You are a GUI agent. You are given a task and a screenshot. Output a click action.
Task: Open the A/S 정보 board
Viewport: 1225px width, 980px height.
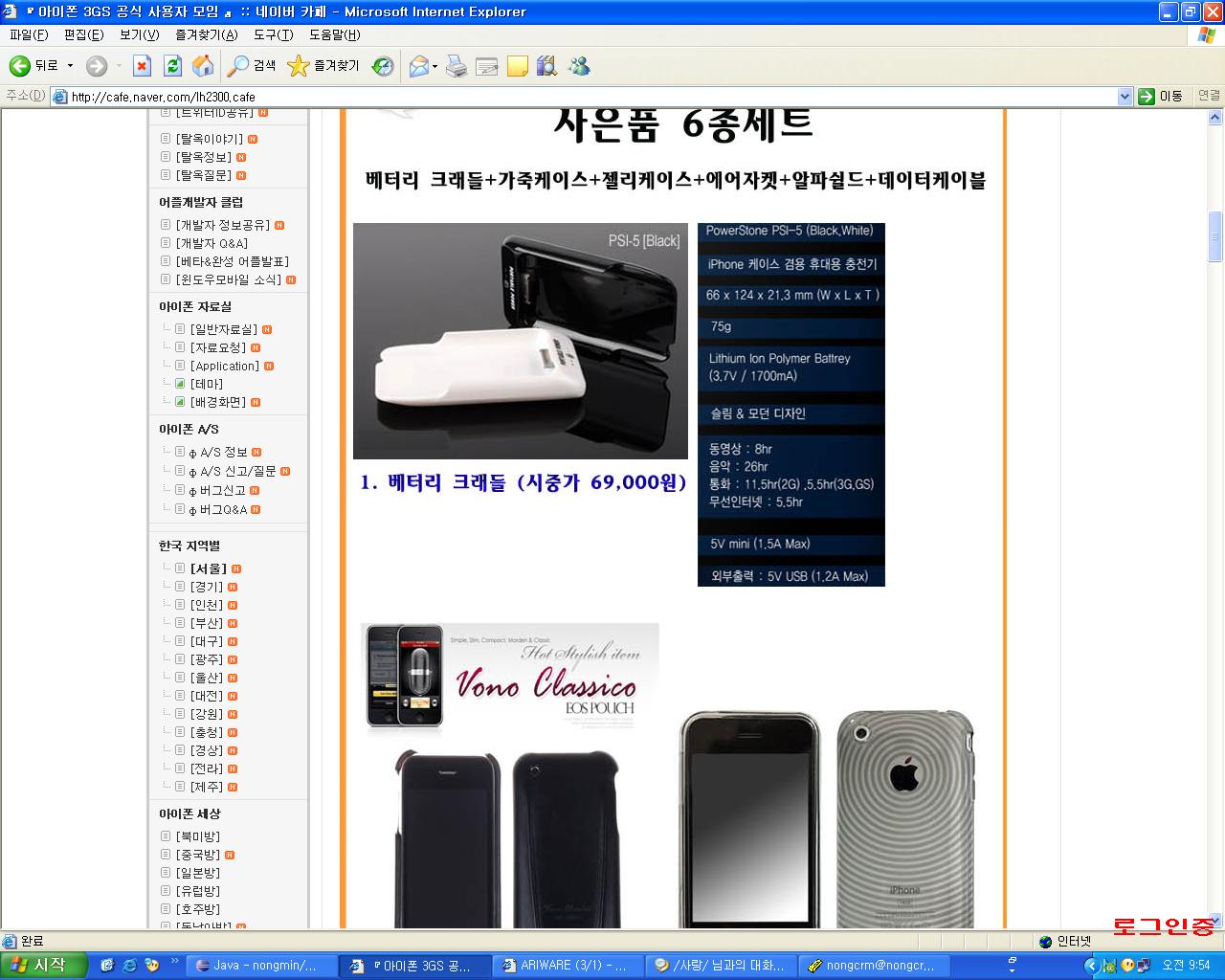tap(218, 452)
